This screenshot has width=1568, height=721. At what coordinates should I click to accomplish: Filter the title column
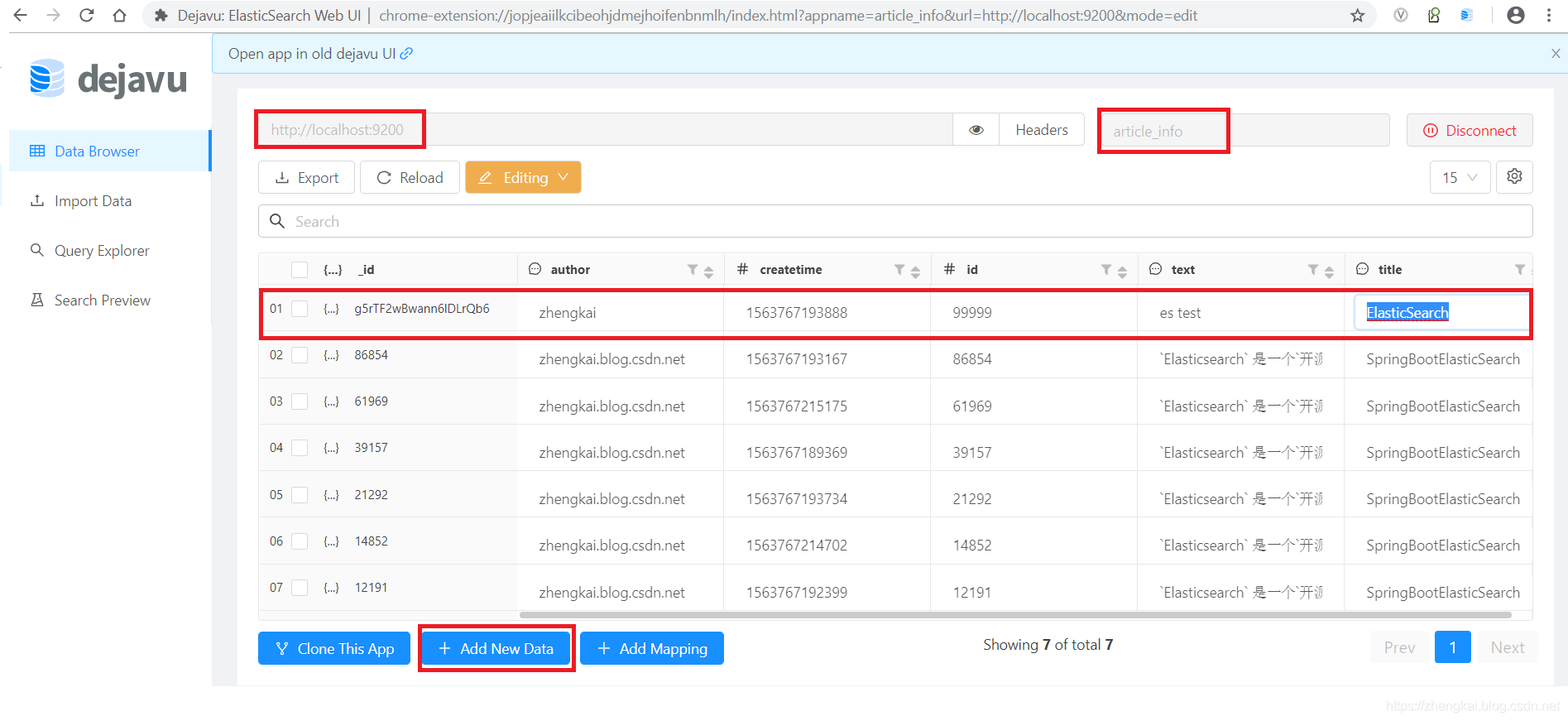click(1520, 270)
